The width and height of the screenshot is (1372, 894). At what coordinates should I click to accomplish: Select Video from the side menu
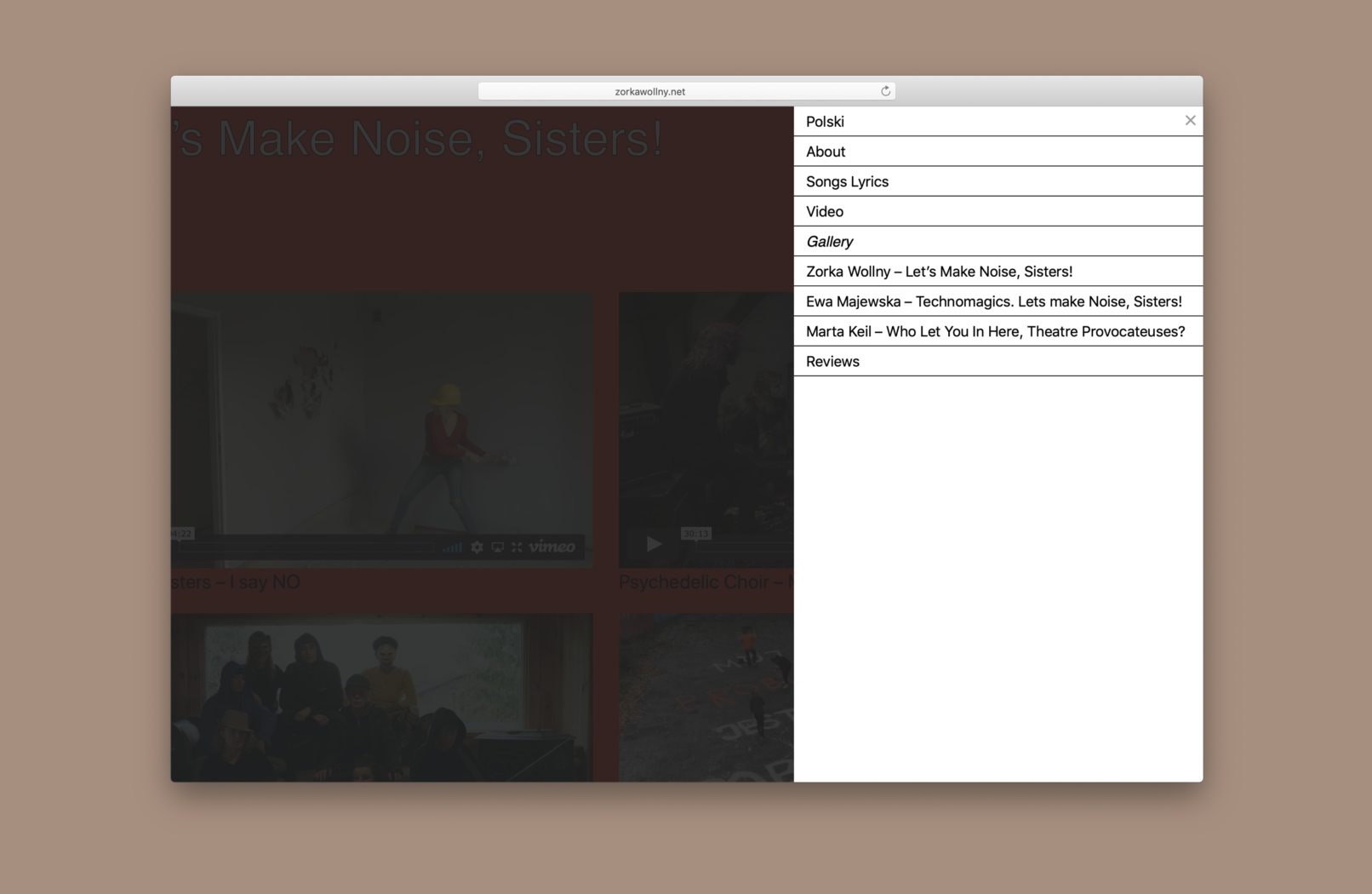pyautogui.click(x=825, y=211)
